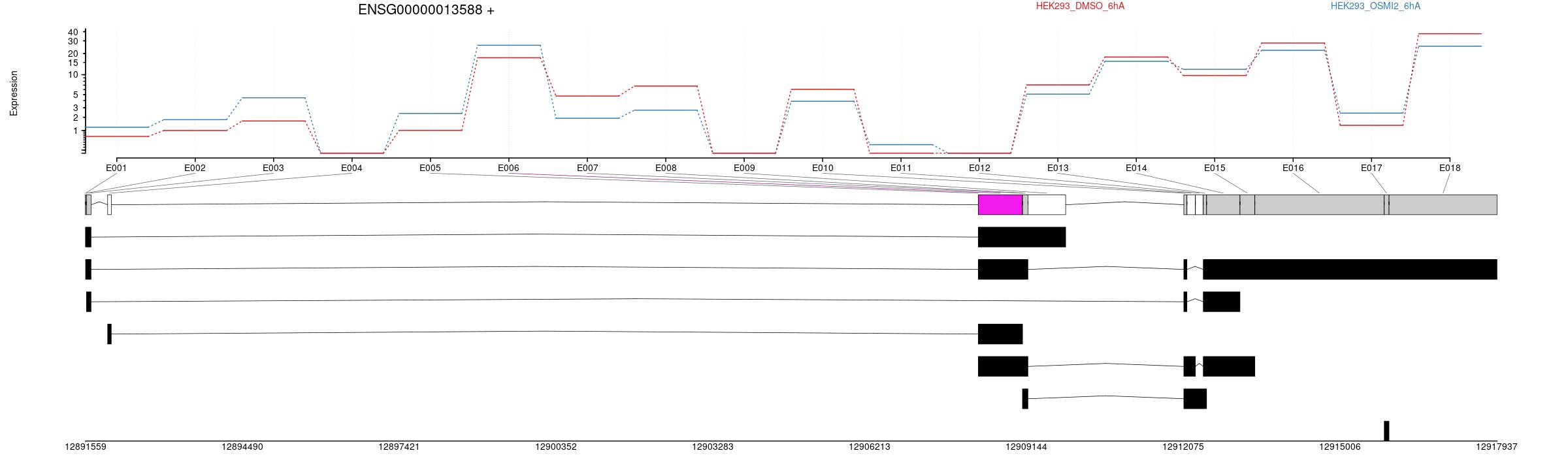Click exon label E018
The image size is (1568, 457).
[1450, 168]
